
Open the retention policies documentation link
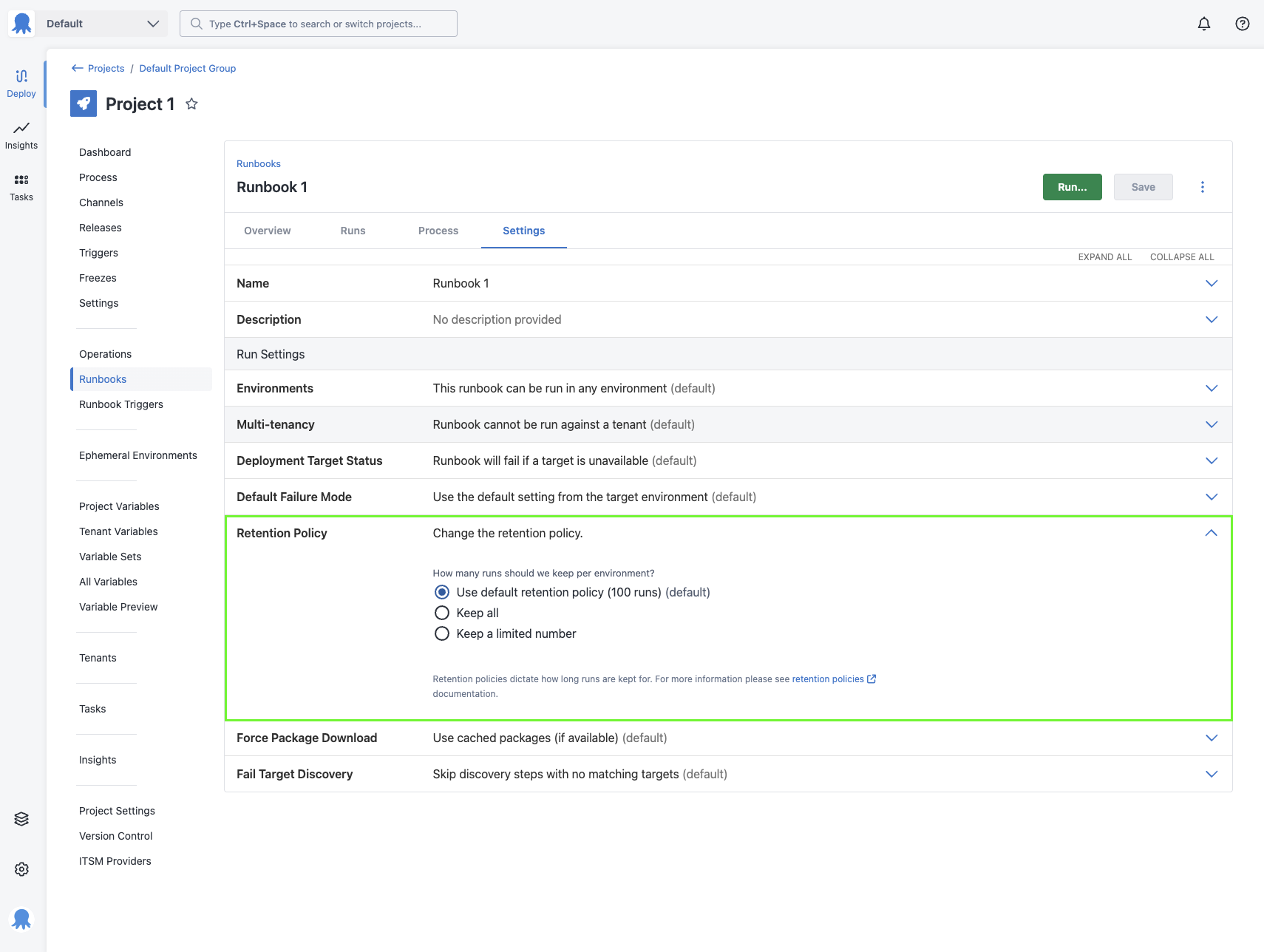pos(828,679)
